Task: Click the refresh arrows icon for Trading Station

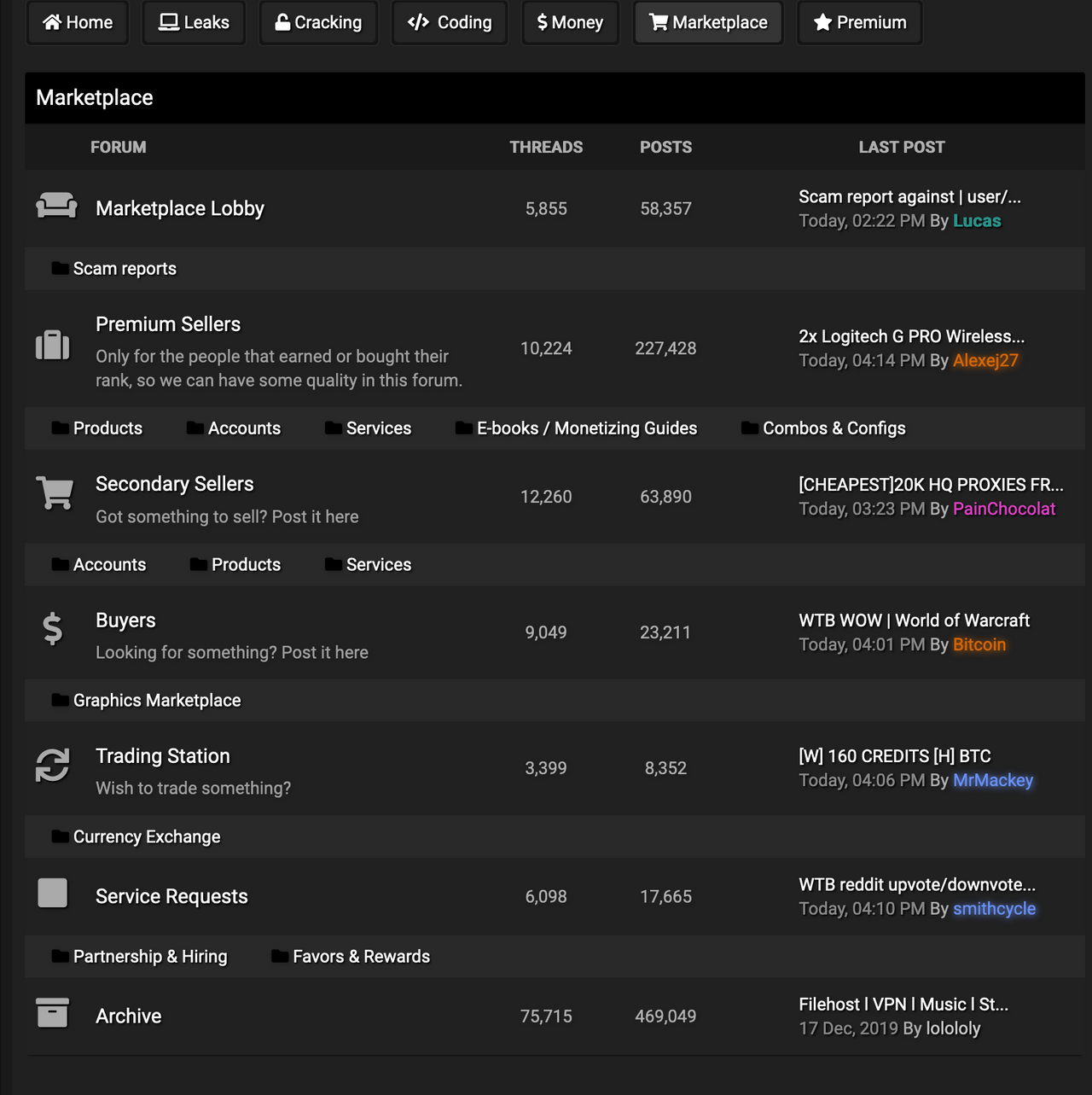Action: pyautogui.click(x=53, y=765)
